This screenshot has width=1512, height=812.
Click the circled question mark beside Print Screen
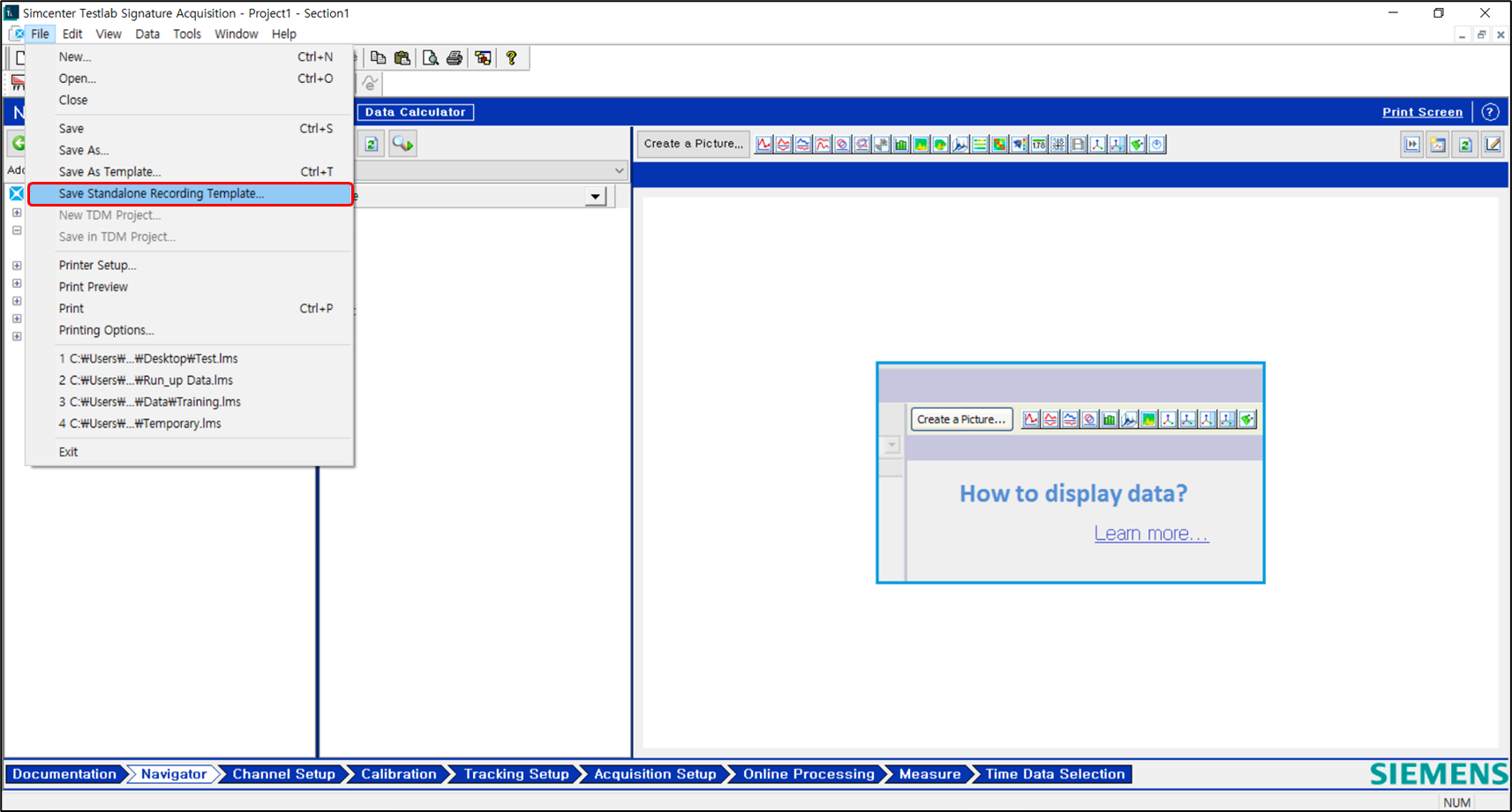(1490, 112)
